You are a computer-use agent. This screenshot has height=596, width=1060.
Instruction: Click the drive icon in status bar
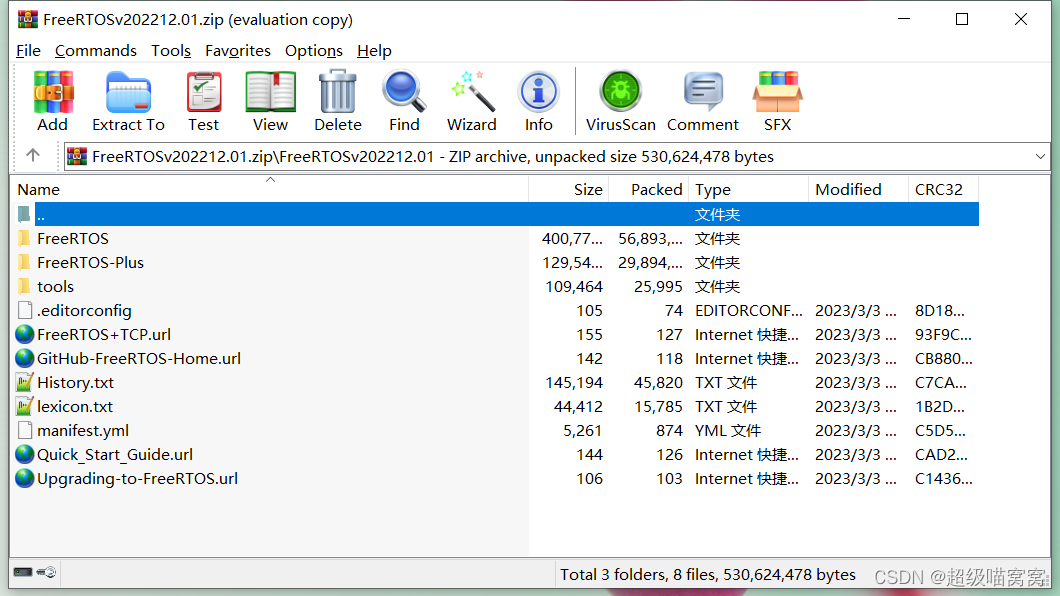(x=23, y=572)
